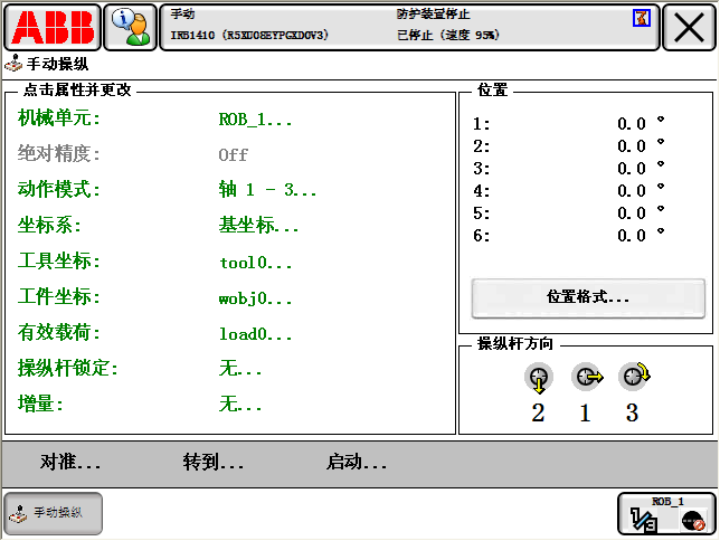Click the robot status icon in status bar
Image resolution: width=720 pixels, height=542 pixels.
click(x=641, y=18)
